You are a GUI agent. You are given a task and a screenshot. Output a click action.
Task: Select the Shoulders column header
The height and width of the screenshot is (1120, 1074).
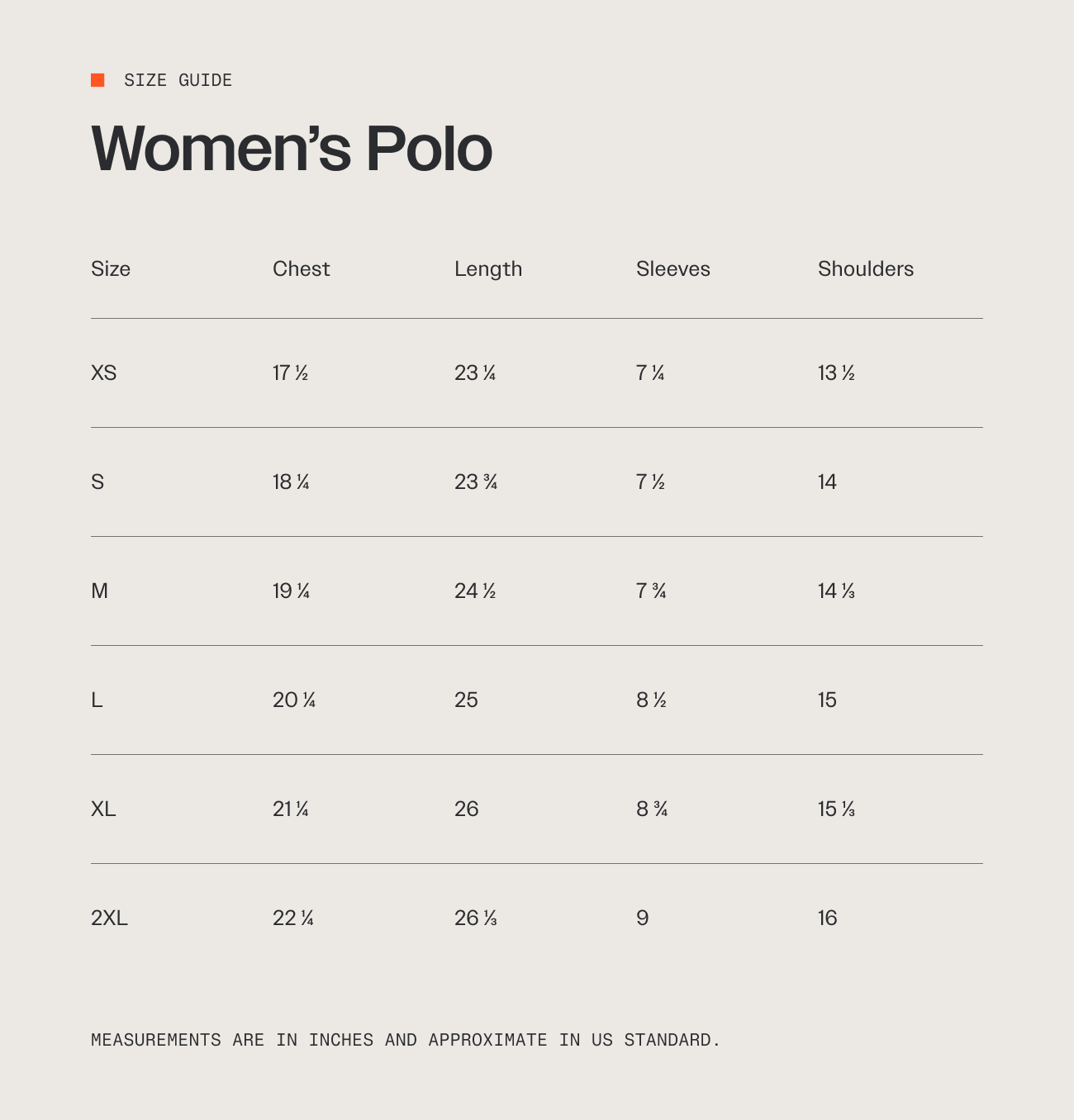click(x=866, y=269)
